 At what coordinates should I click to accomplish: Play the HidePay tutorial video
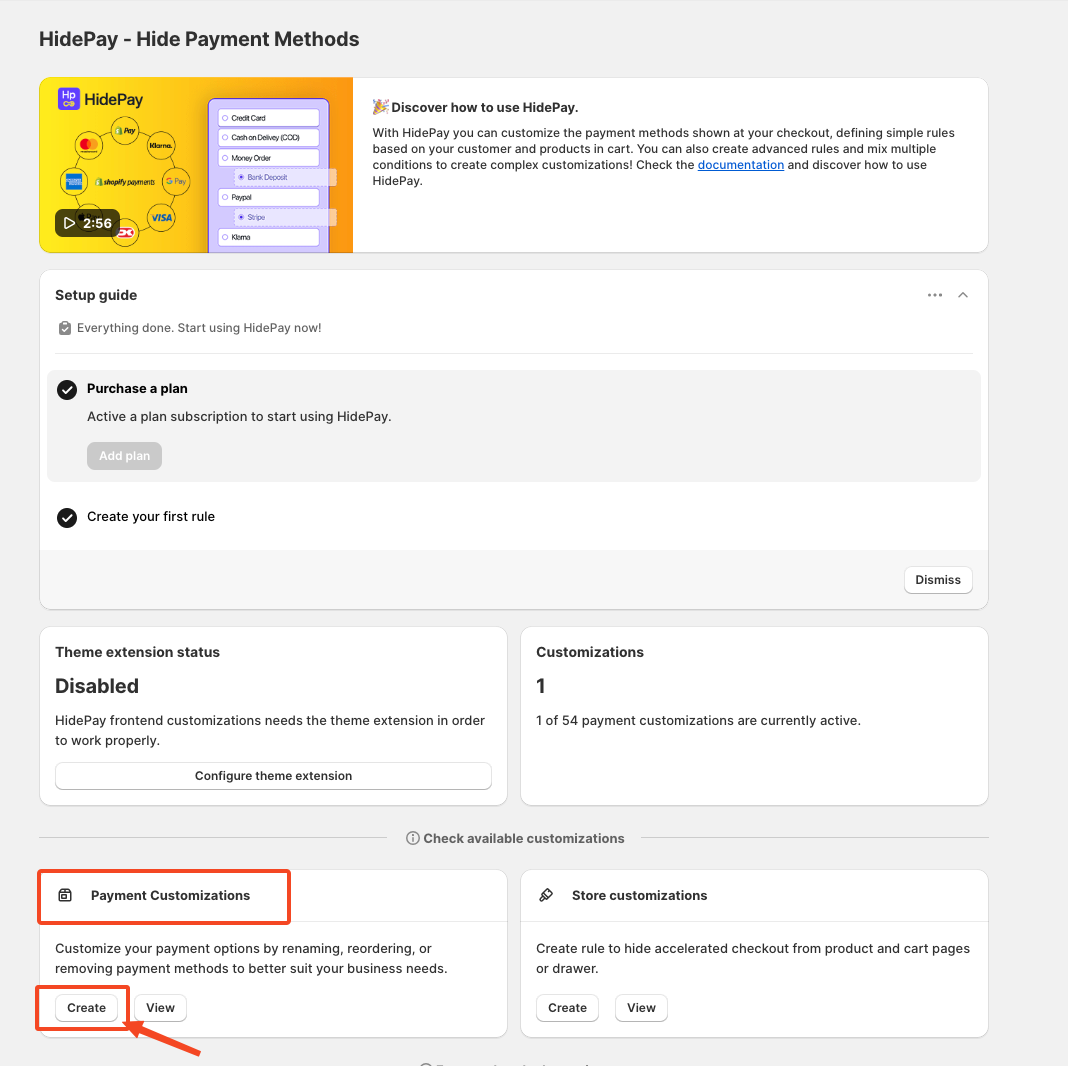(x=87, y=223)
